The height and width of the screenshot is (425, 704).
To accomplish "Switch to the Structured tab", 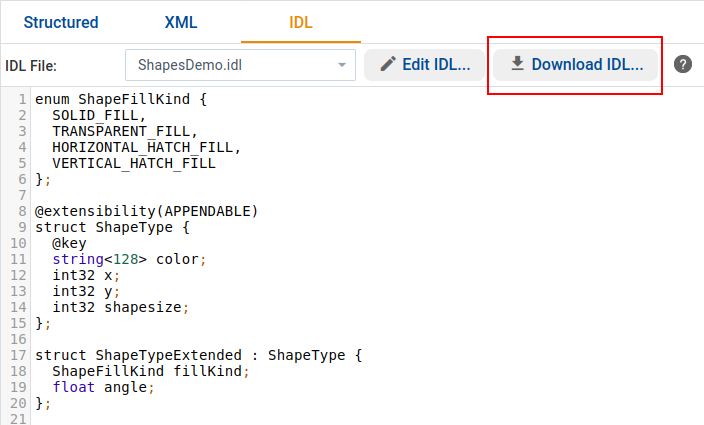I will point(61,22).
